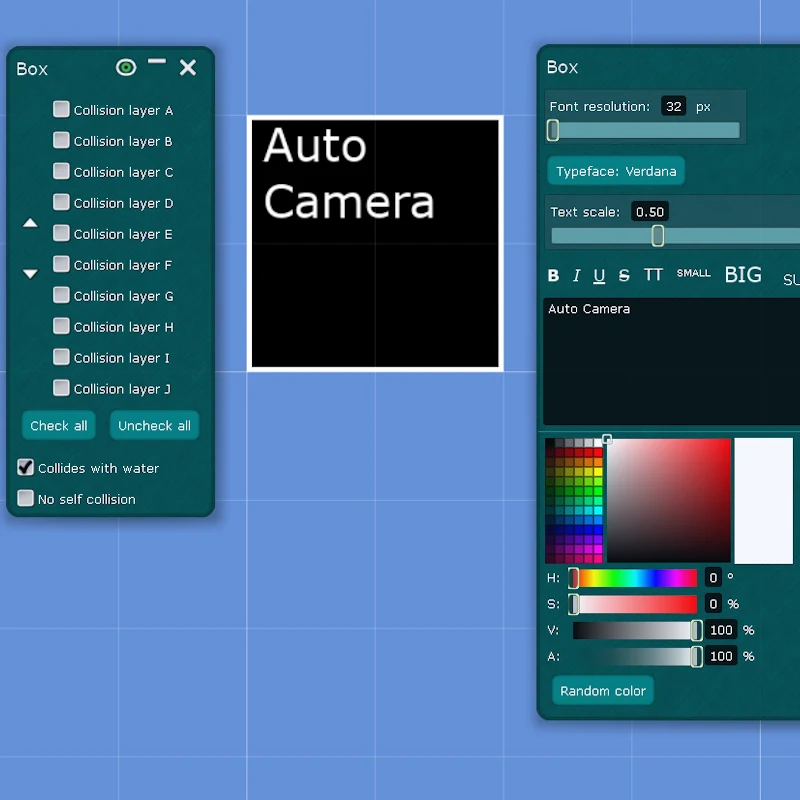Check Collision layer J
The height and width of the screenshot is (800, 800).
click(61, 388)
